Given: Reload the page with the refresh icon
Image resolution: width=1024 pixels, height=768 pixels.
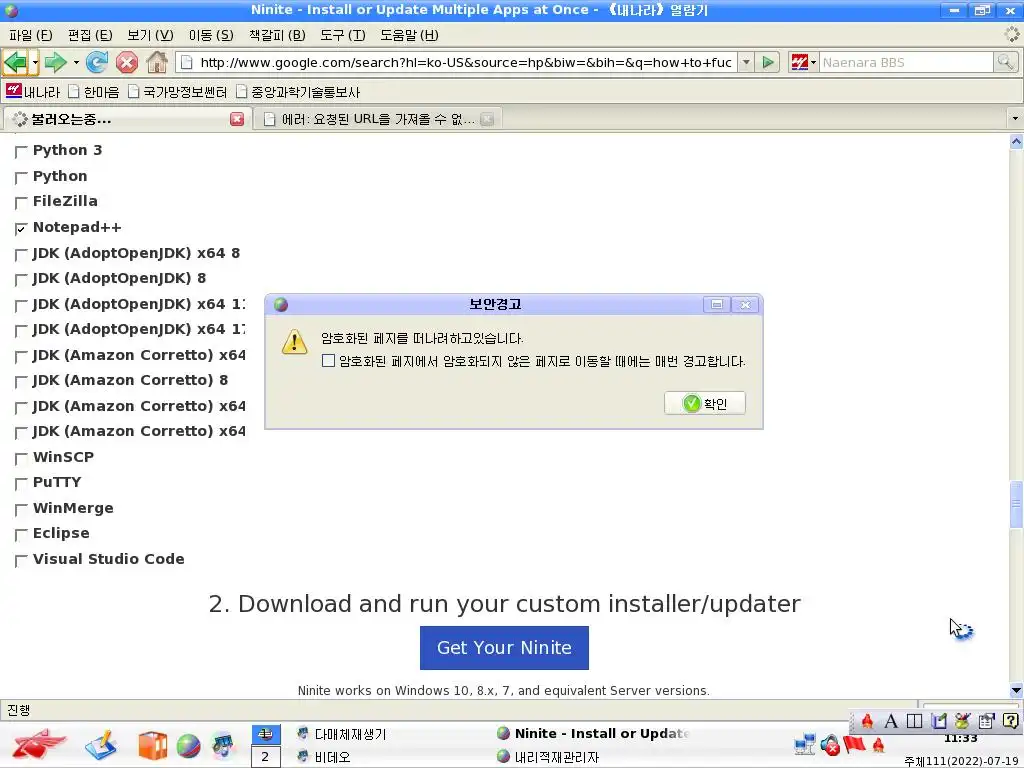Looking at the screenshot, I should (x=97, y=63).
